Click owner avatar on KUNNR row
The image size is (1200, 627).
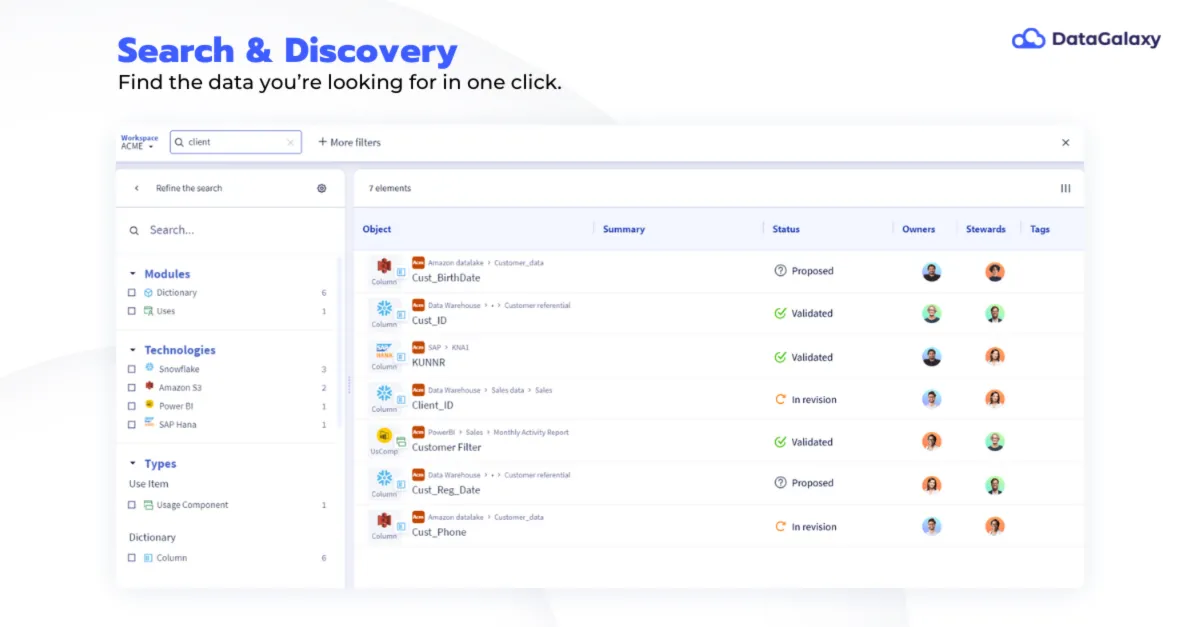[932, 357]
